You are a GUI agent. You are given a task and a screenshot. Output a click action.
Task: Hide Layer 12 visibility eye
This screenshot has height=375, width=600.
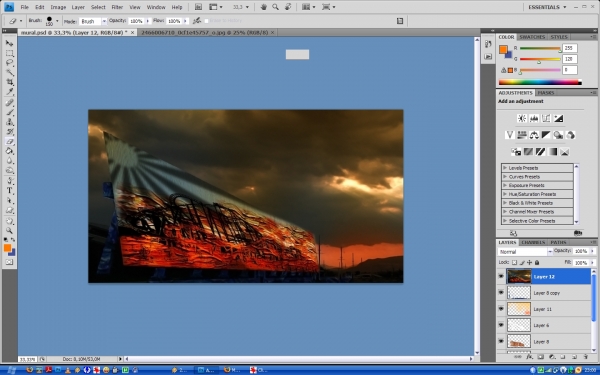(x=501, y=276)
